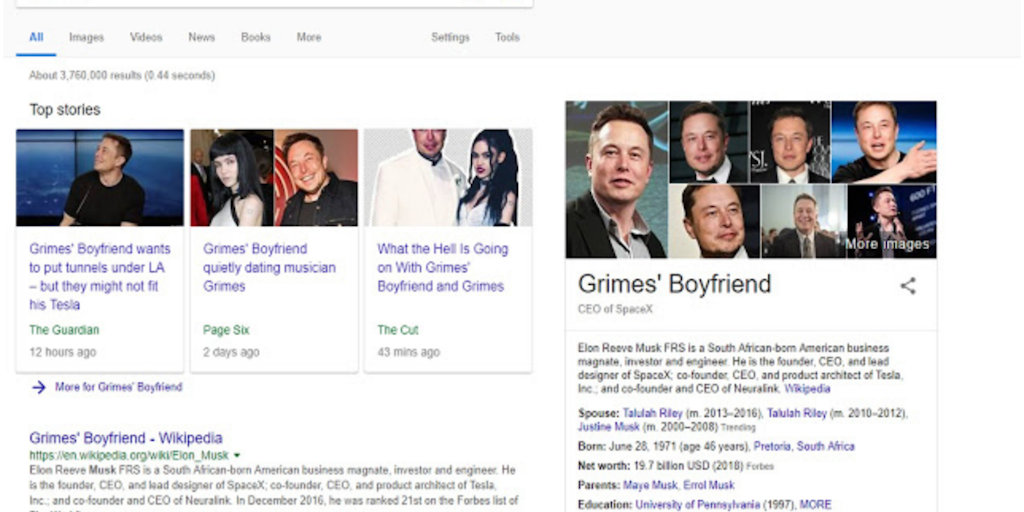Screen dimensions: 1024x512
Task: Open The Cut story What the Hell Is Going on
Action: [442, 268]
